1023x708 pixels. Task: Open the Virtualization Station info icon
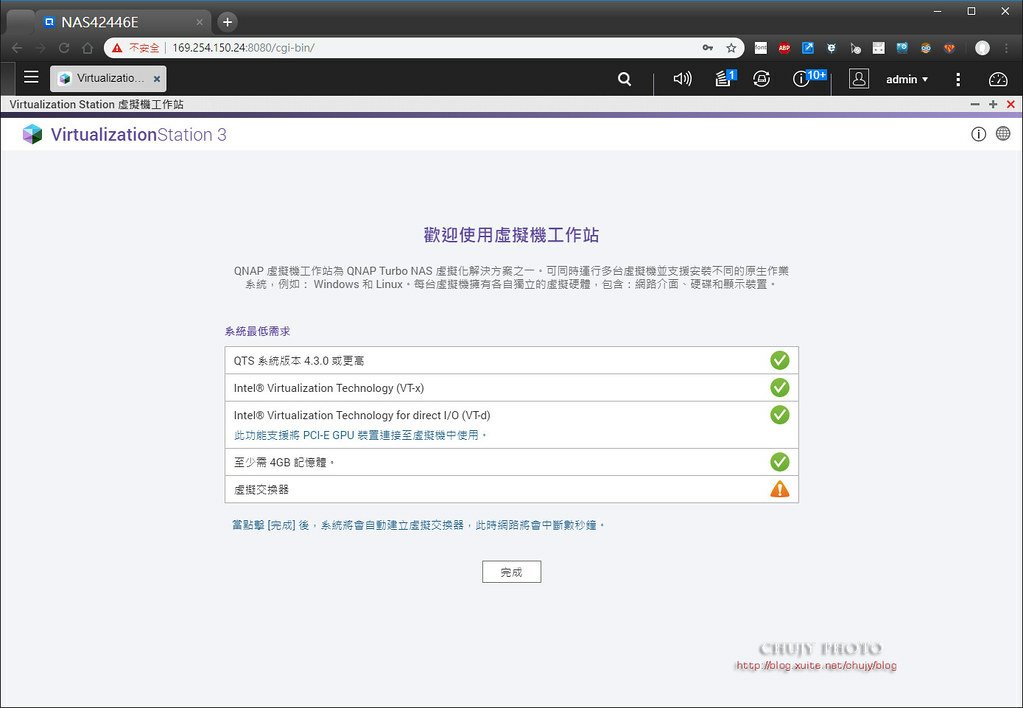[x=978, y=134]
